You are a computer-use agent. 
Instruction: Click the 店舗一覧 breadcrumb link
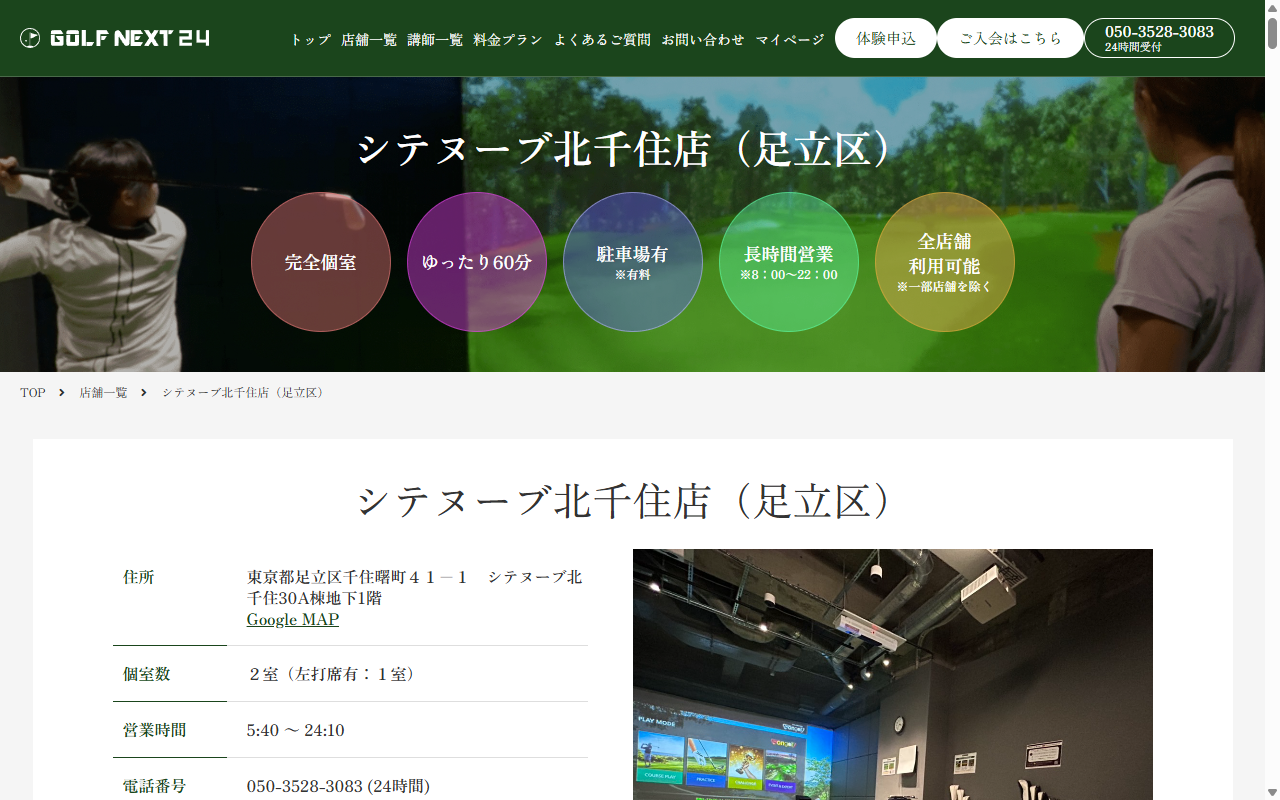point(104,393)
